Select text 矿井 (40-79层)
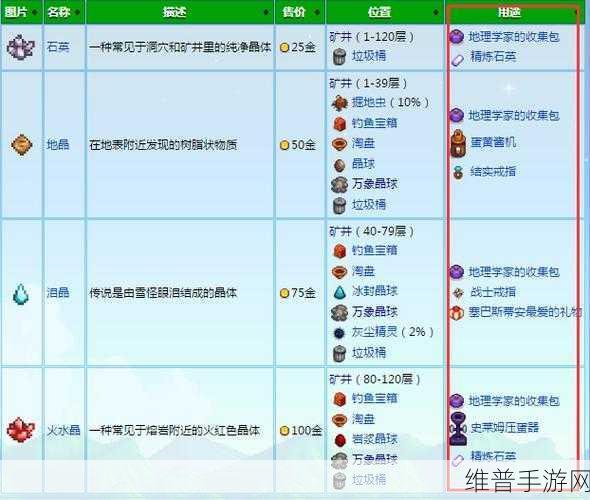This screenshot has width=590, height=500. [372, 231]
